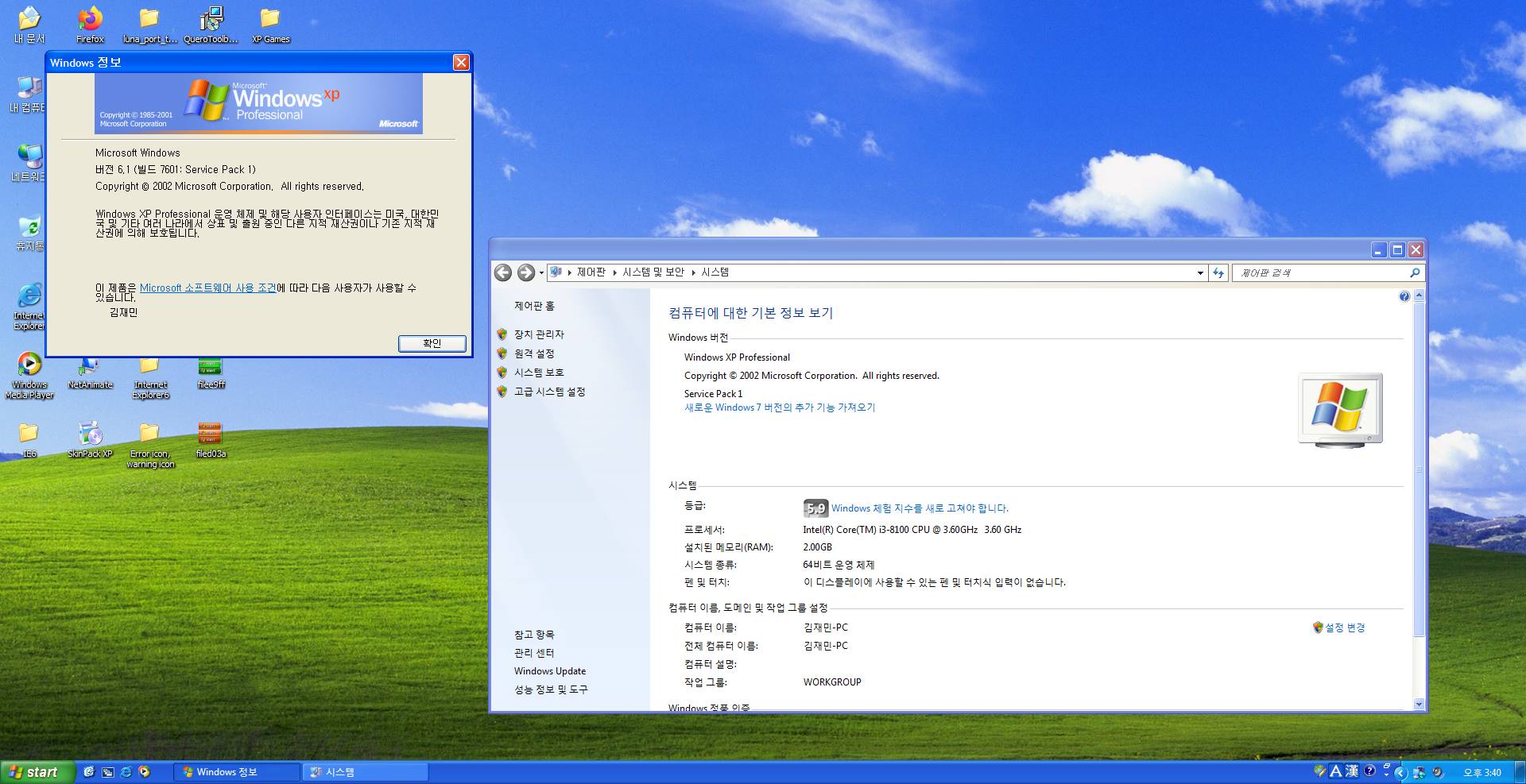The height and width of the screenshot is (784, 1526).
Task: Click the 시스템 및 보안 breadcrumb segment
Action: [x=653, y=272]
